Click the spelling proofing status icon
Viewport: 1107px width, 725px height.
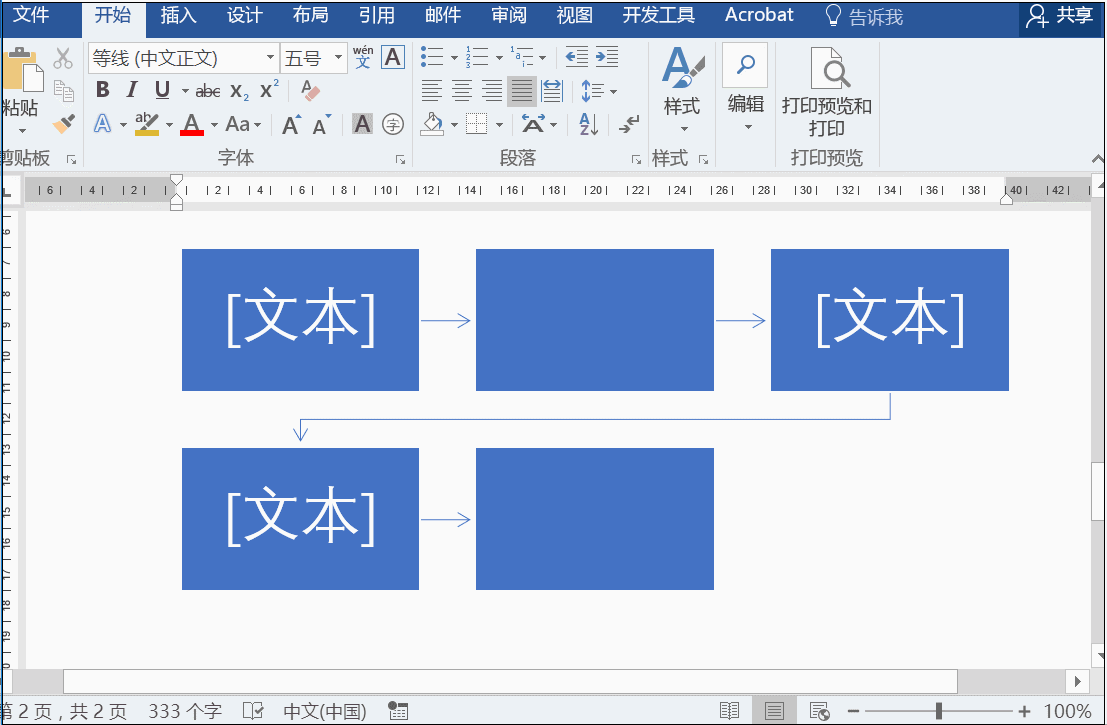[253, 710]
